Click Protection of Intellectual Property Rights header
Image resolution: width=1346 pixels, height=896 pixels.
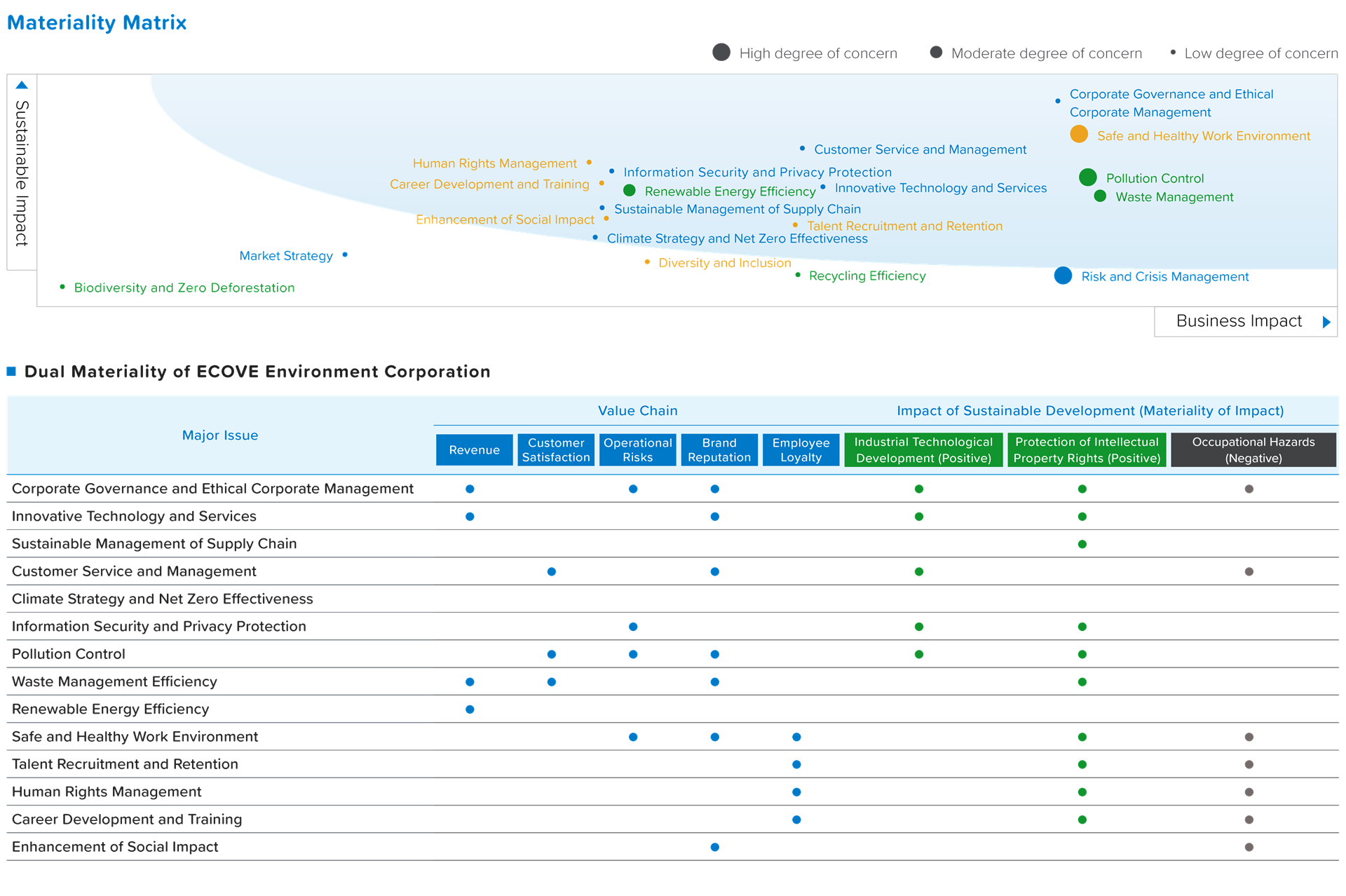coord(1087,449)
